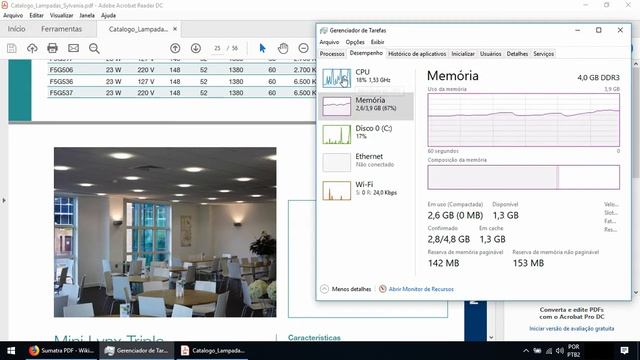Click the Acrobat document scroll down arrow
The image size is (640, 360).
[x=491, y=337]
